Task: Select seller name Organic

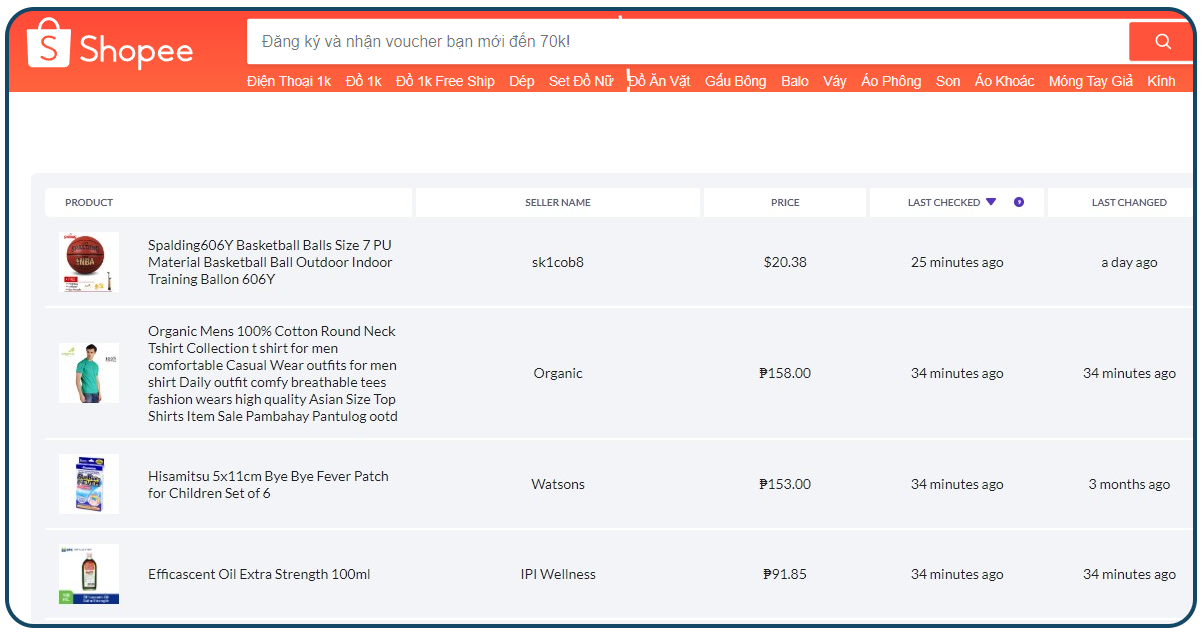Action: (558, 373)
